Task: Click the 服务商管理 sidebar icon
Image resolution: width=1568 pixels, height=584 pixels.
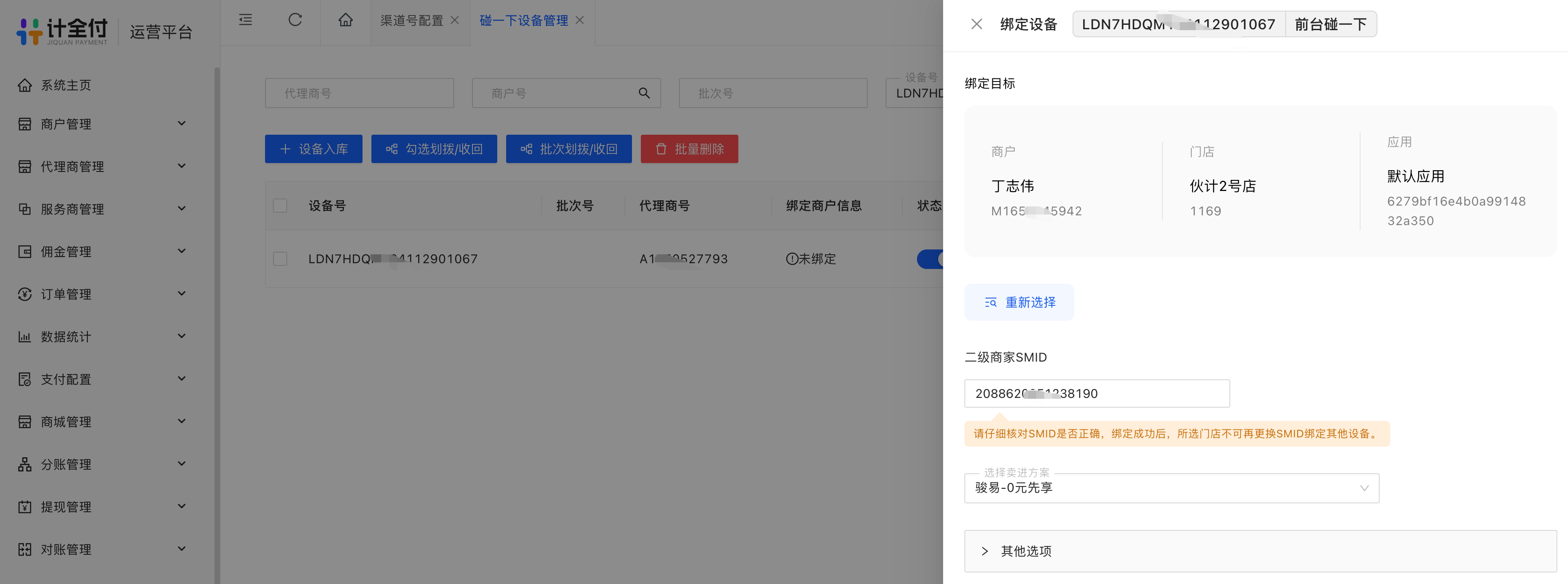Action: (24, 209)
